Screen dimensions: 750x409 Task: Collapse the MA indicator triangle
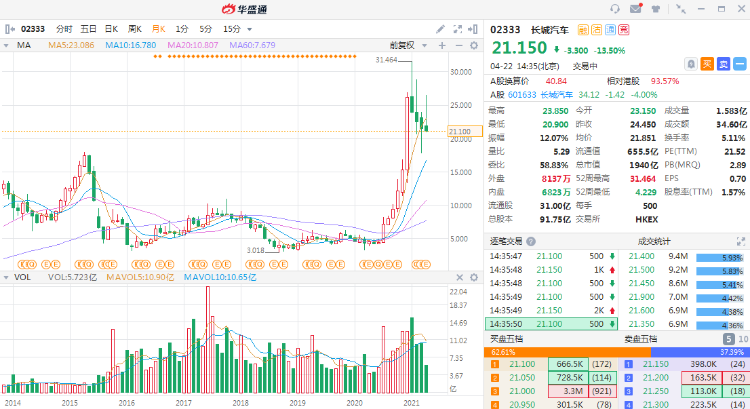pyautogui.click(x=6, y=45)
